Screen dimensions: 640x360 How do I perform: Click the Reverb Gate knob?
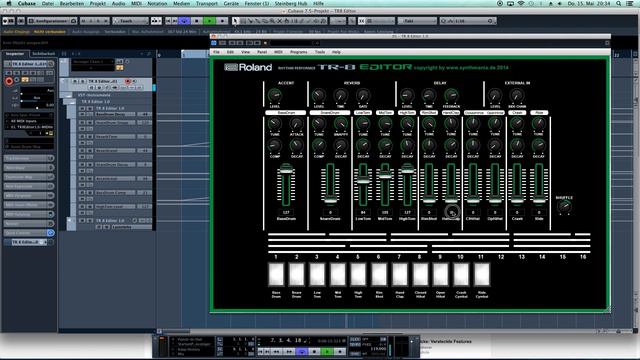tap(362, 96)
